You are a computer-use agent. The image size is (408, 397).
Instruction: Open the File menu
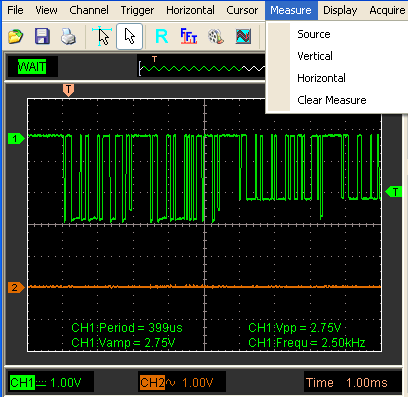15,10
